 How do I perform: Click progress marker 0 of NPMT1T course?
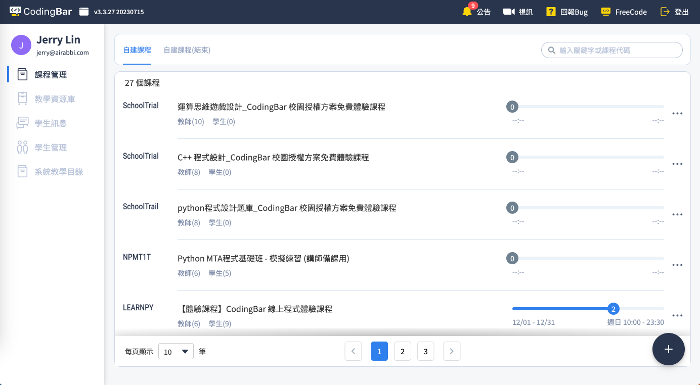512,258
